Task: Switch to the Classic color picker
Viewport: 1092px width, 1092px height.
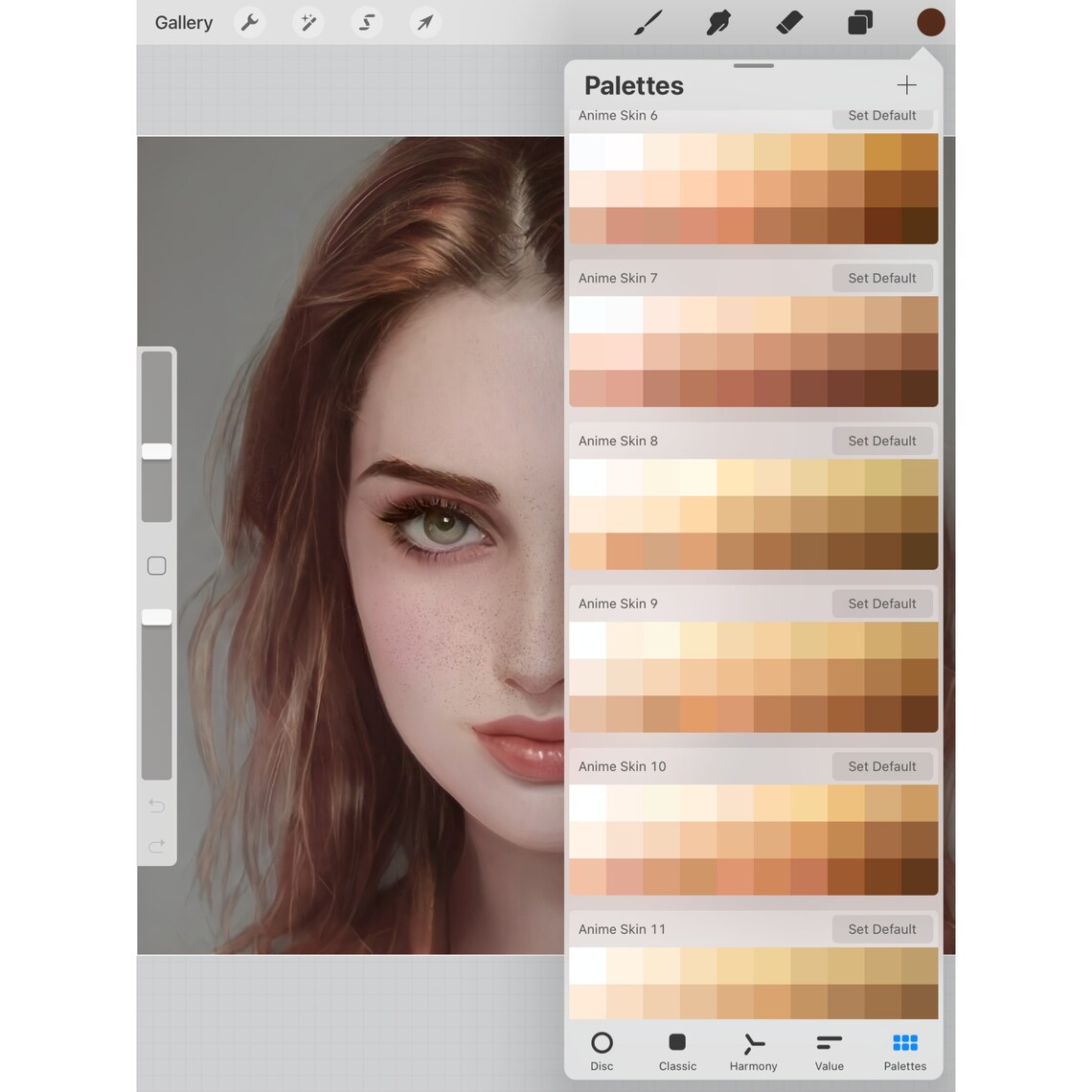Action: coord(677,1050)
